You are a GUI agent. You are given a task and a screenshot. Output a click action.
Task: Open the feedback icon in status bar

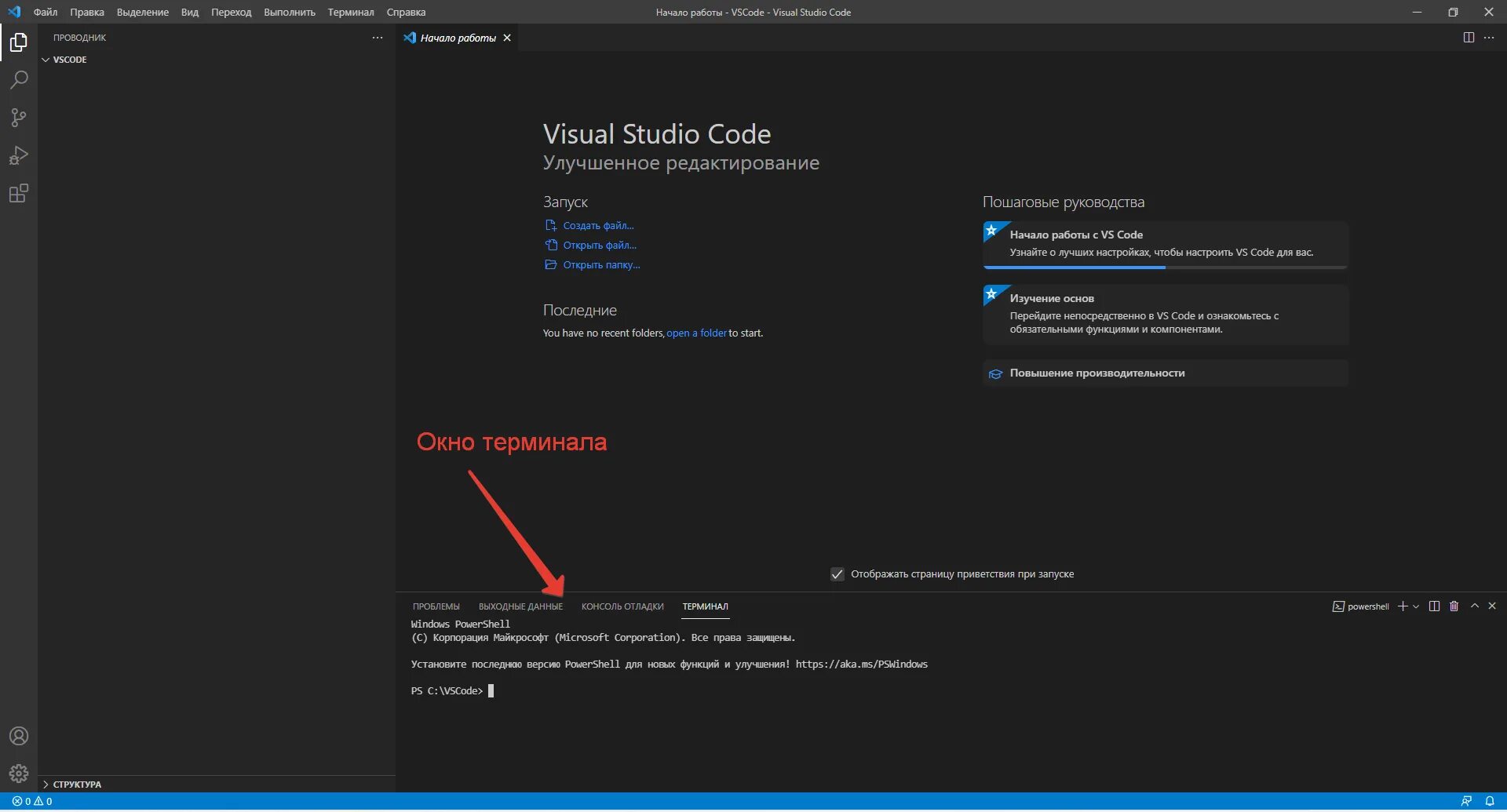pyautogui.click(x=1466, y=801)
